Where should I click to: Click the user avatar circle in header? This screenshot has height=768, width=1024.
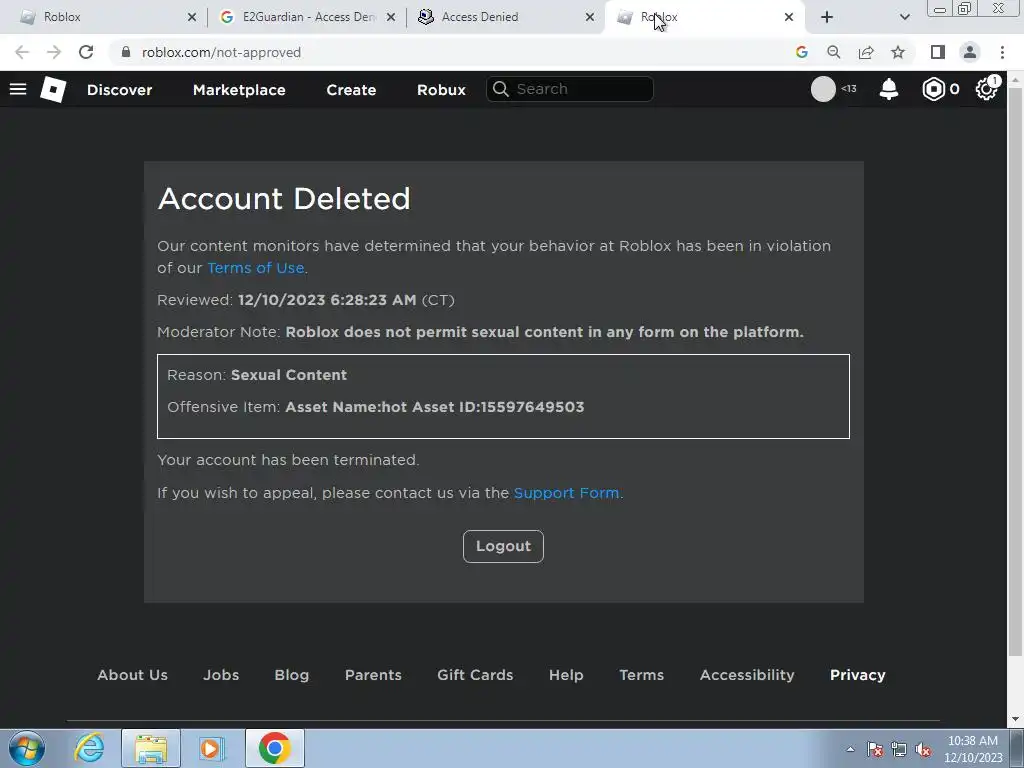tap(823, 89)
